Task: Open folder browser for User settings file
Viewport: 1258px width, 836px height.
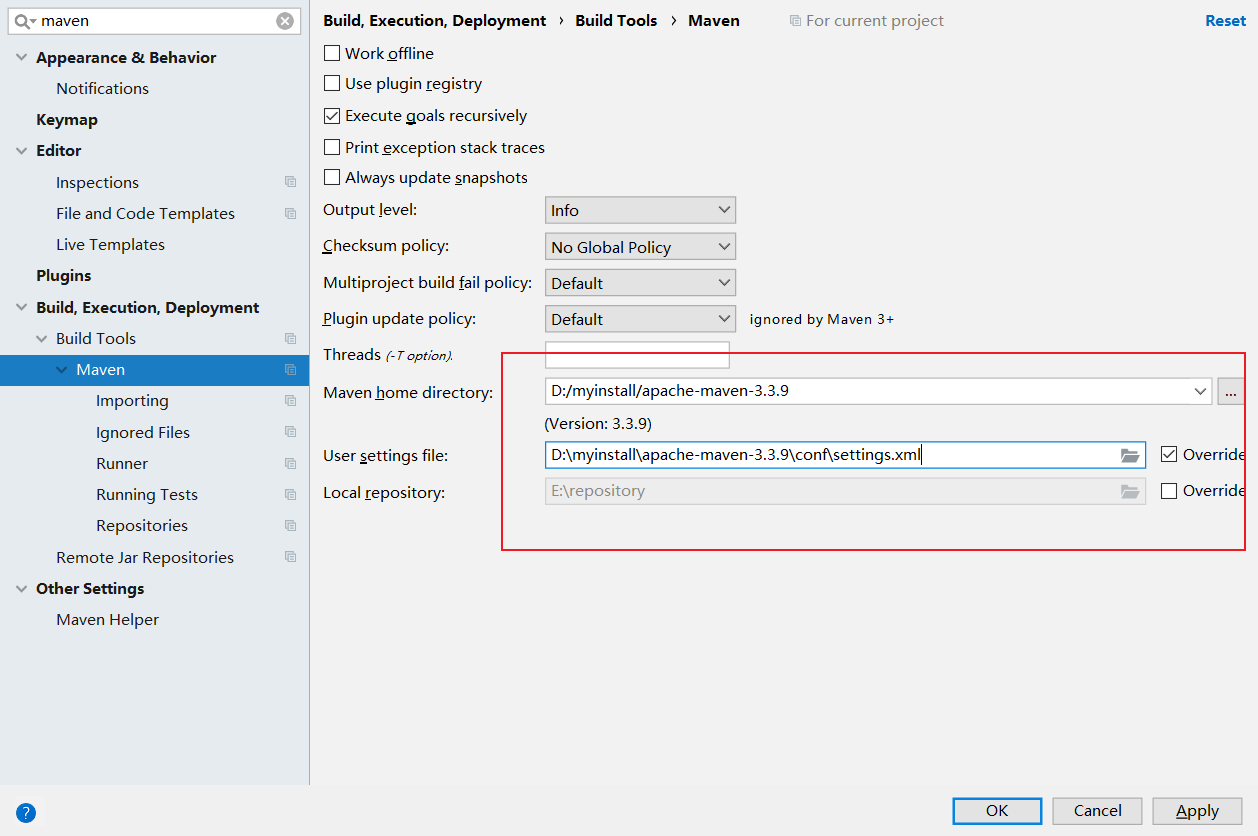Action: [x=1130, y=456]
